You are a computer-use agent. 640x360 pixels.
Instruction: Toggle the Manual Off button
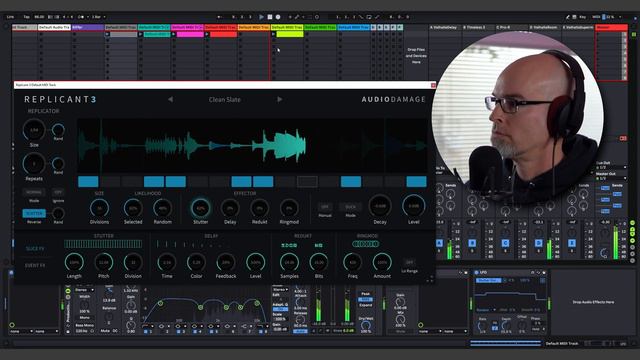coord(325,207)
